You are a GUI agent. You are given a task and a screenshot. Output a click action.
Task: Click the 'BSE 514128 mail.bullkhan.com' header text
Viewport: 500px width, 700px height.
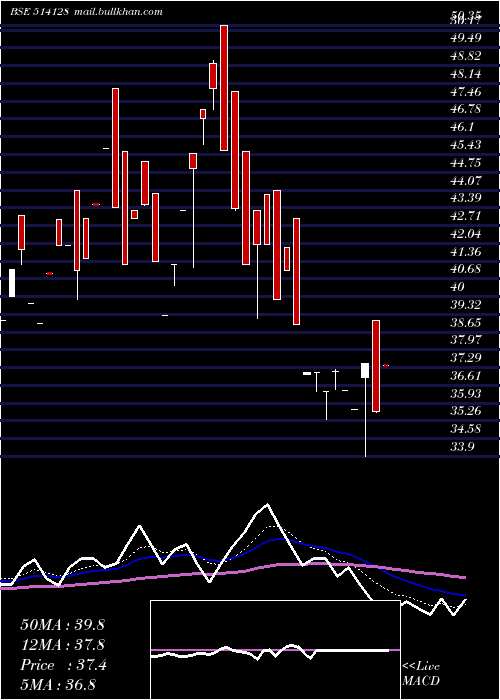tap(87, 12)
